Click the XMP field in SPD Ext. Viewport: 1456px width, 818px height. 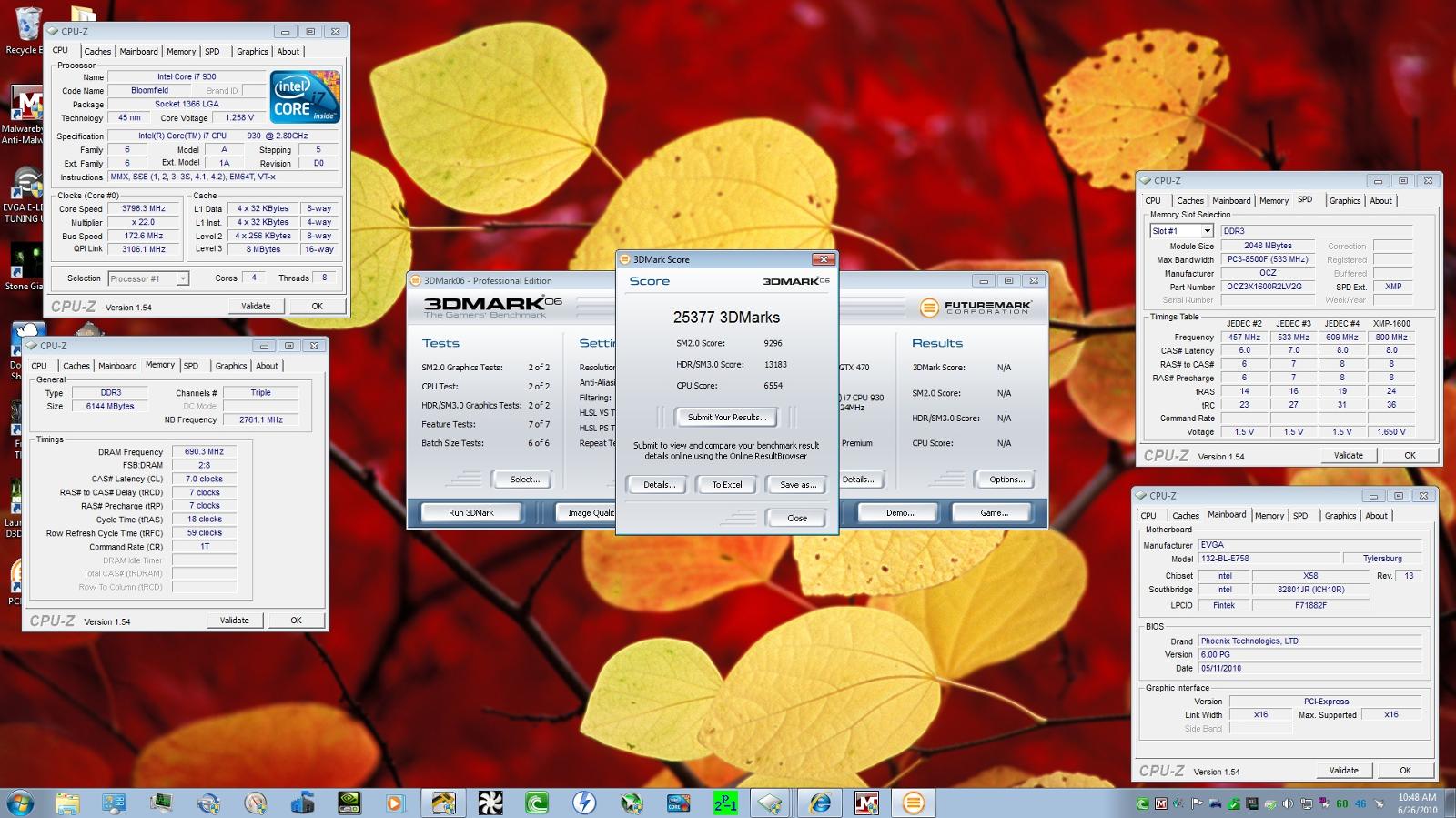tap(1393, 287)
